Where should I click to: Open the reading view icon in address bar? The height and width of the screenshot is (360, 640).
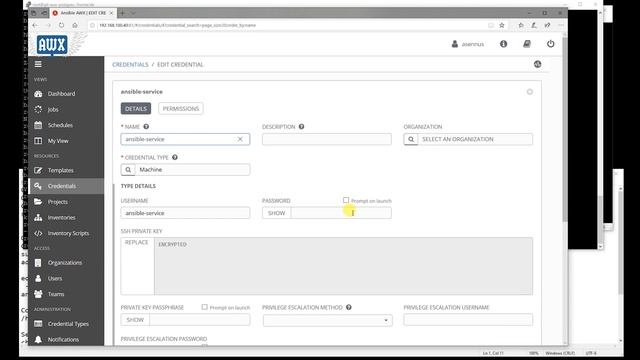click(491, 25)
